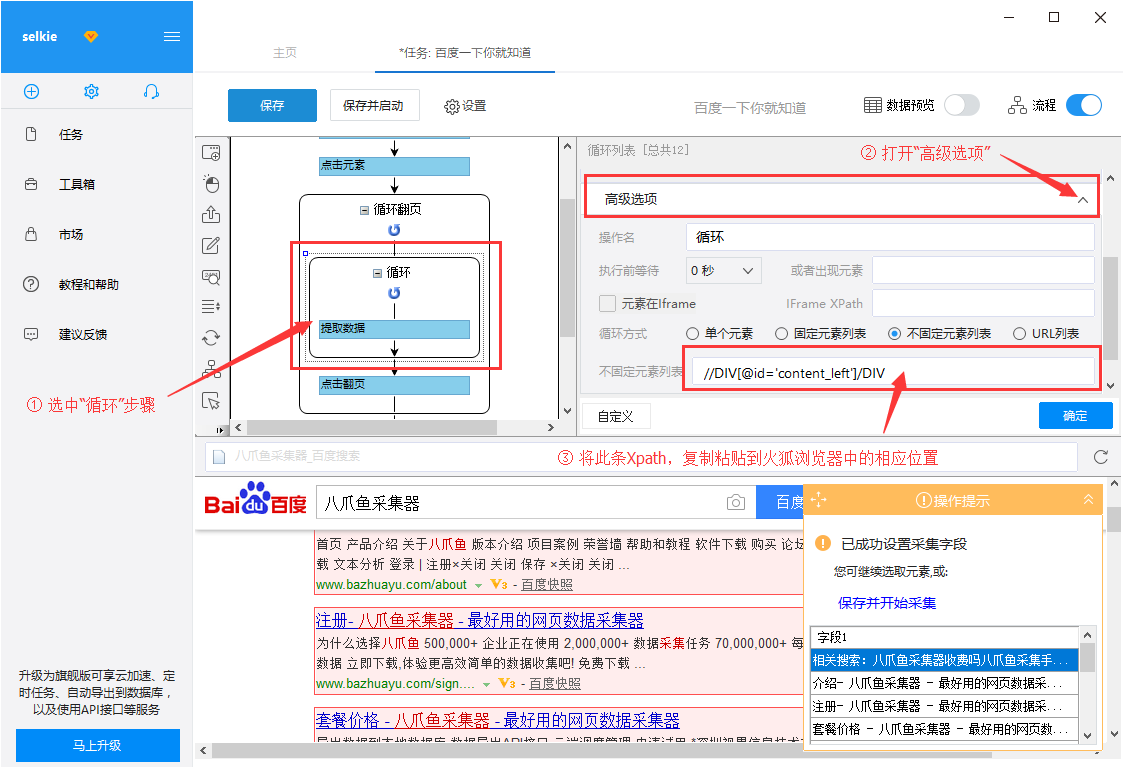Select the 相关搜索 row in 字段1 list
1124x768 pixels.
click(x=944, y=660)
